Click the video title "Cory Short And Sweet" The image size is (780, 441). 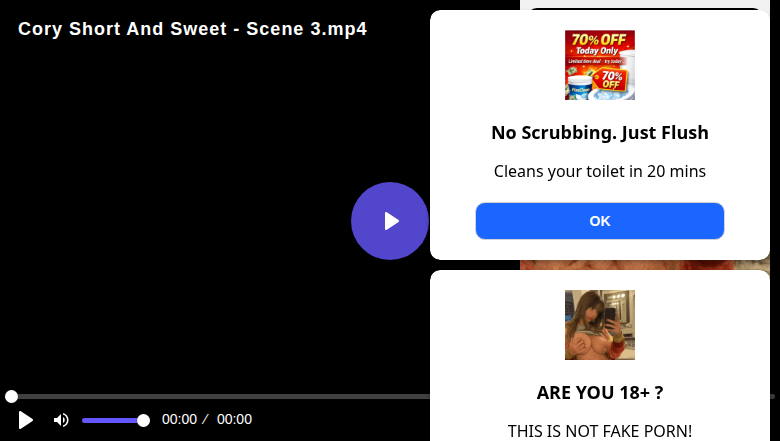(120, 29)
